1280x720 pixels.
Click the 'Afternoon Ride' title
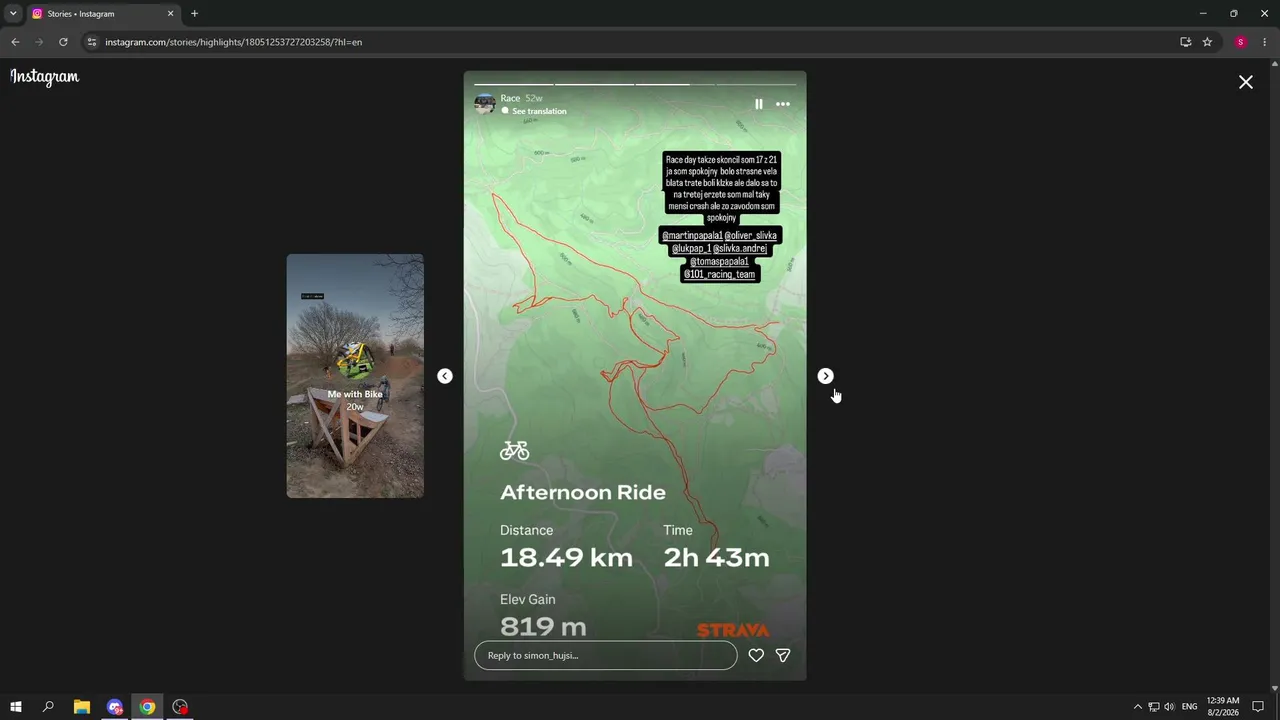tap(583, 492)
